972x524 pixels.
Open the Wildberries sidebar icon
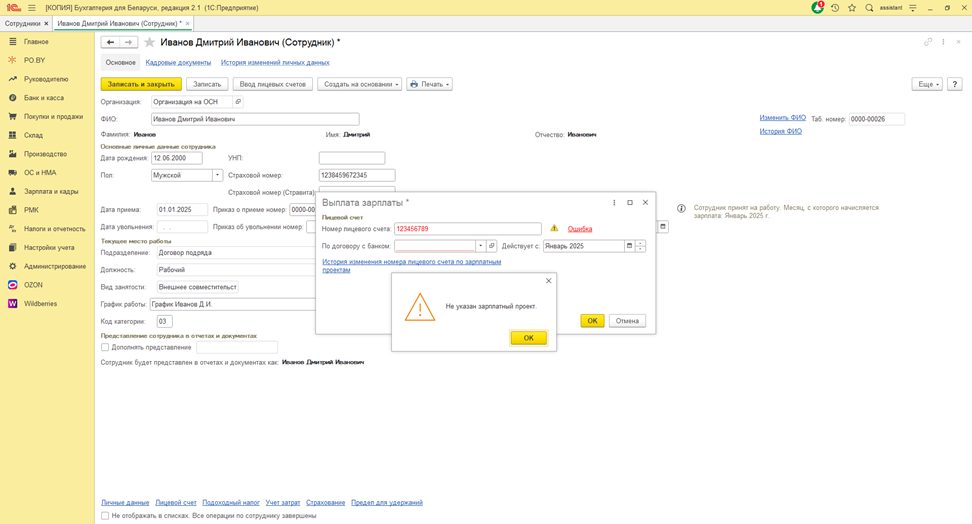pyautogui.click(x=12, y=304)
